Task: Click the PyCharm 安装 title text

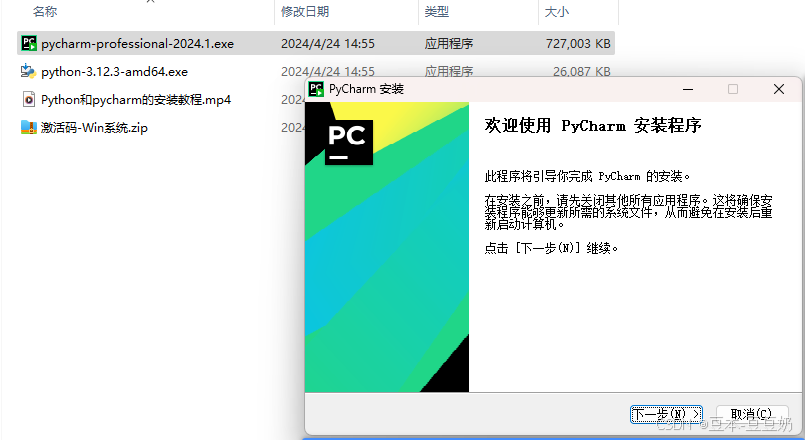Action: 367,89
